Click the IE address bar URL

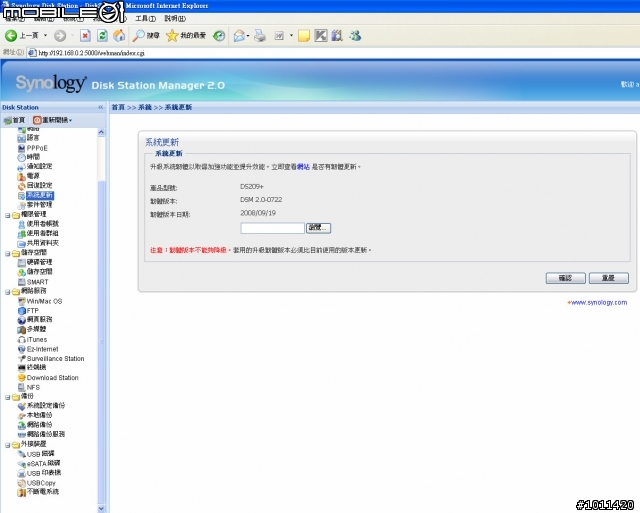click(91, 53)
